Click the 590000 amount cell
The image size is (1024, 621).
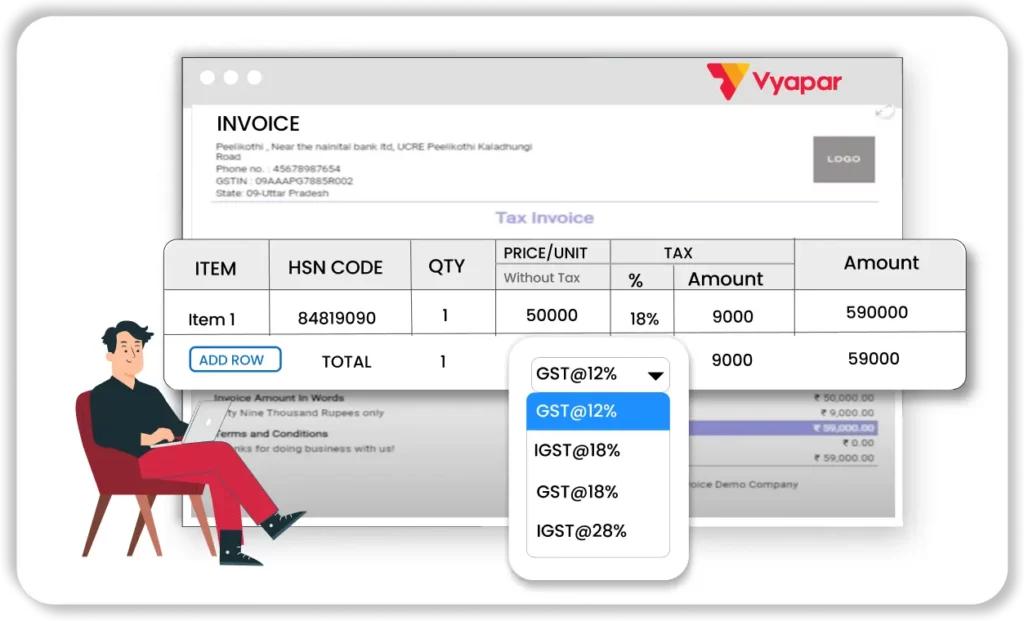(x=876, y=313)
